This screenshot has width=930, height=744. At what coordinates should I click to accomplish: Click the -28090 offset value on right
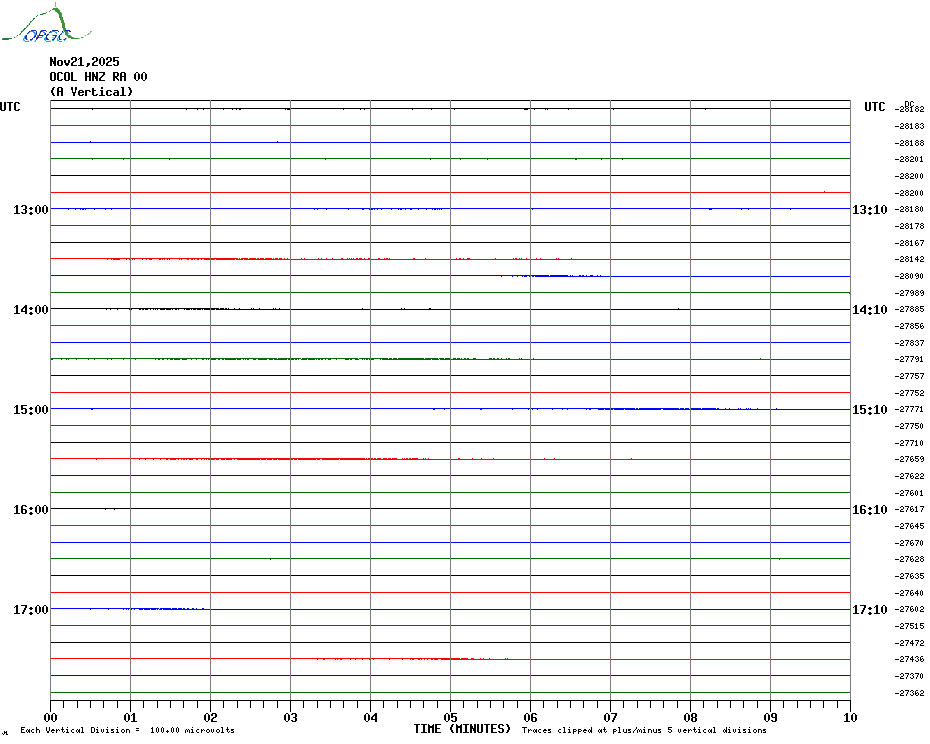pos(911,276)
